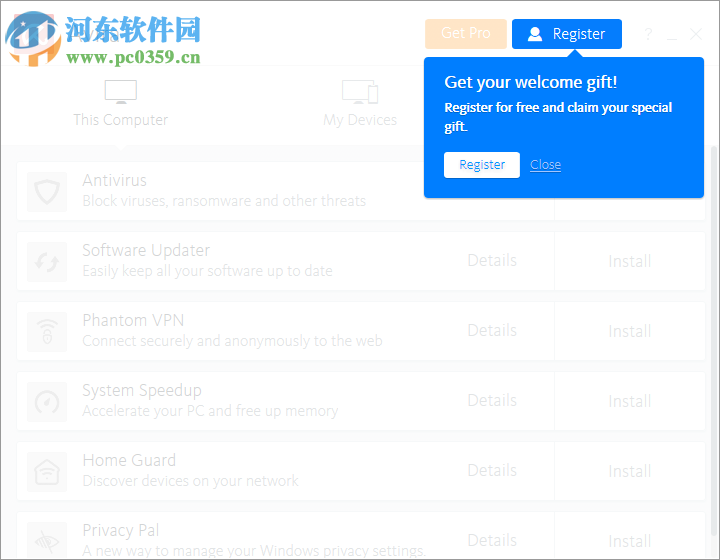Click the System Speedup title text
The width and height of the screenshot is (720, 560).
(x=142, y=391)
